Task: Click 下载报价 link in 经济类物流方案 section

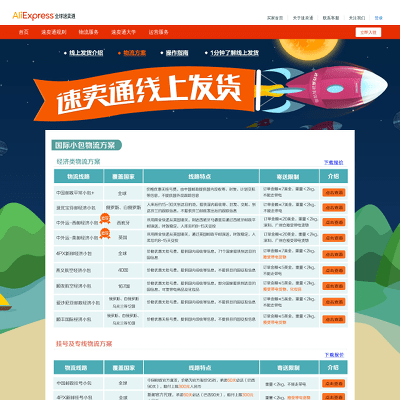Action: pos(334,162)
